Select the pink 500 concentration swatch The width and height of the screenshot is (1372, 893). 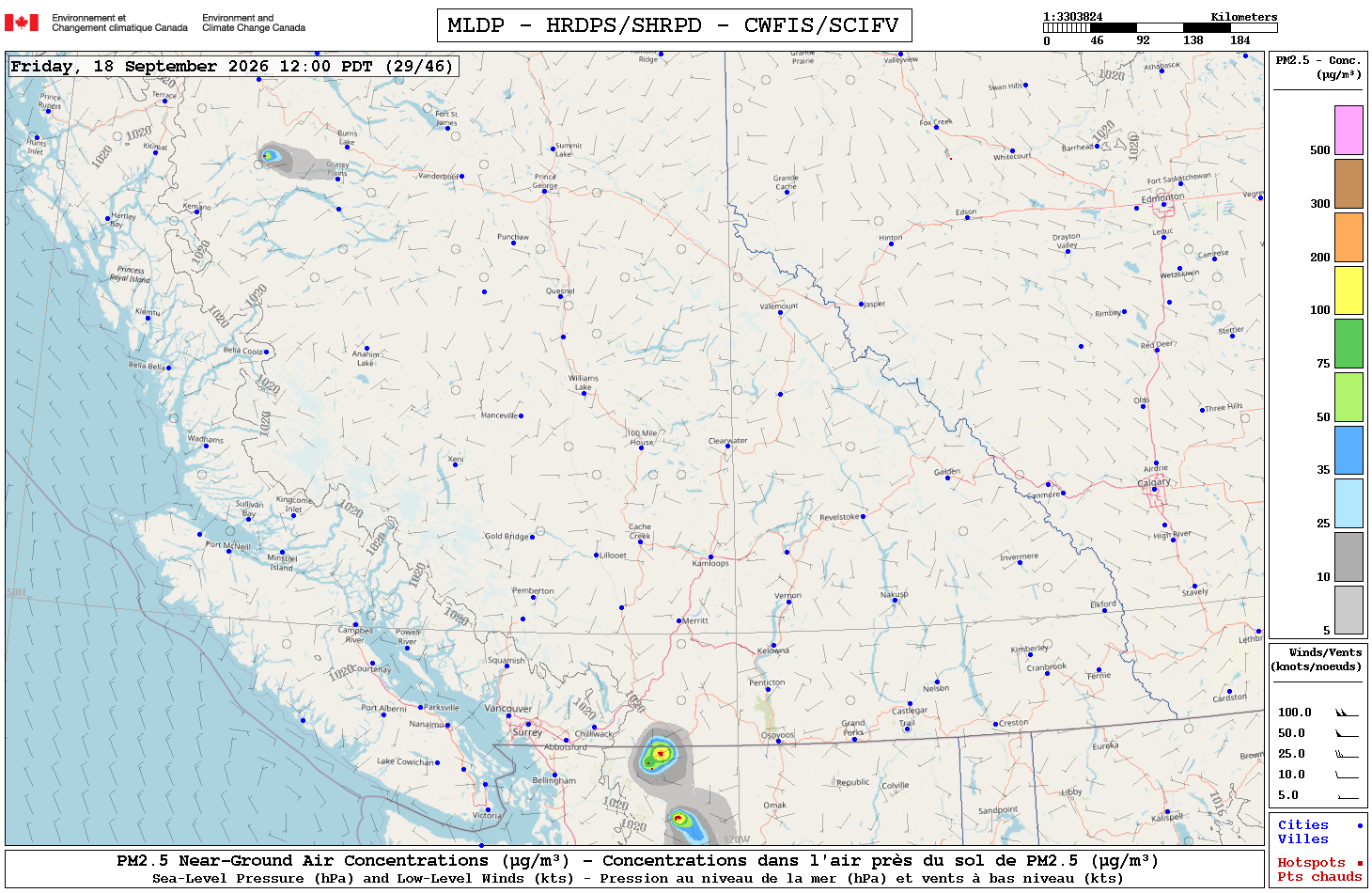(x=1349, y=130)
